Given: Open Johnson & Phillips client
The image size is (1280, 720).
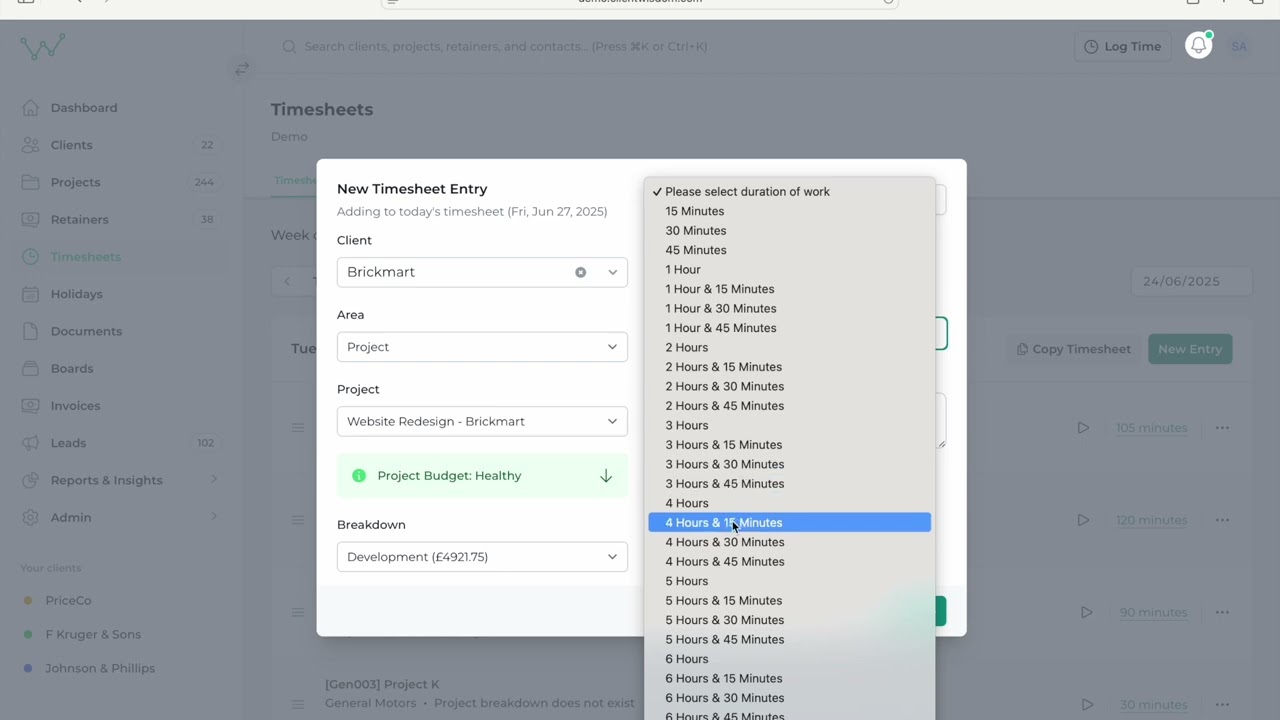Looking at the screenshot, I should [x=100, y=669].
